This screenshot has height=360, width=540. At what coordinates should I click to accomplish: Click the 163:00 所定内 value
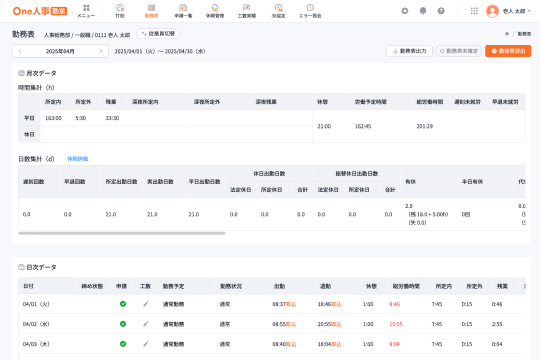point(53,118)
